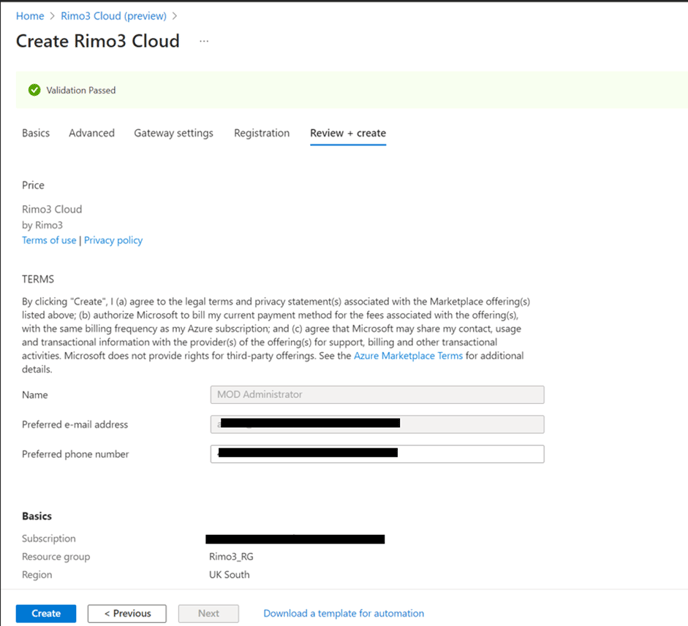Screen dimensions: 688x626
Task: Click the blue Create button
Action: pyautogui.click(x=46, y=613)
